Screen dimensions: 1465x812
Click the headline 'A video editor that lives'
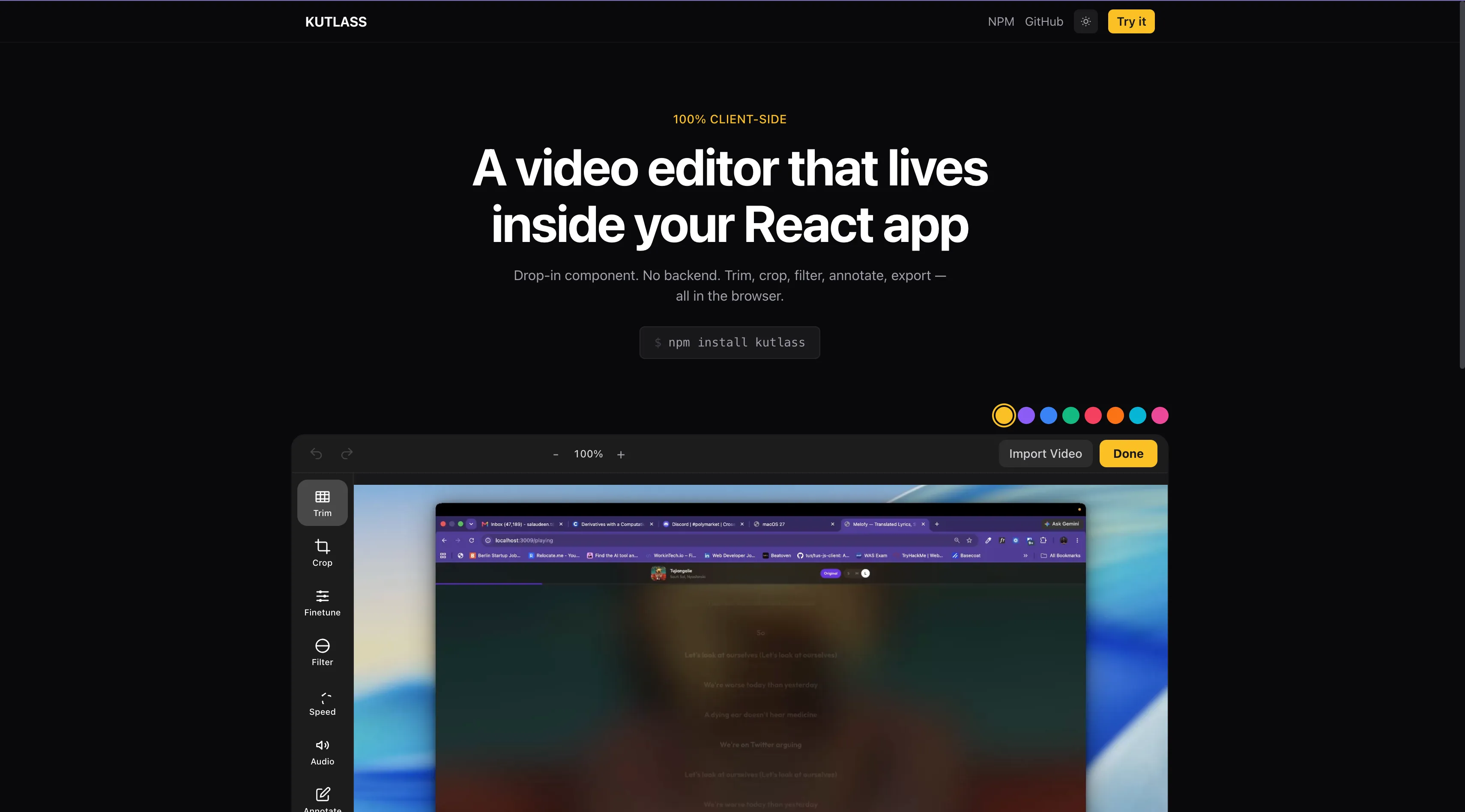click(x=730, y=168)
